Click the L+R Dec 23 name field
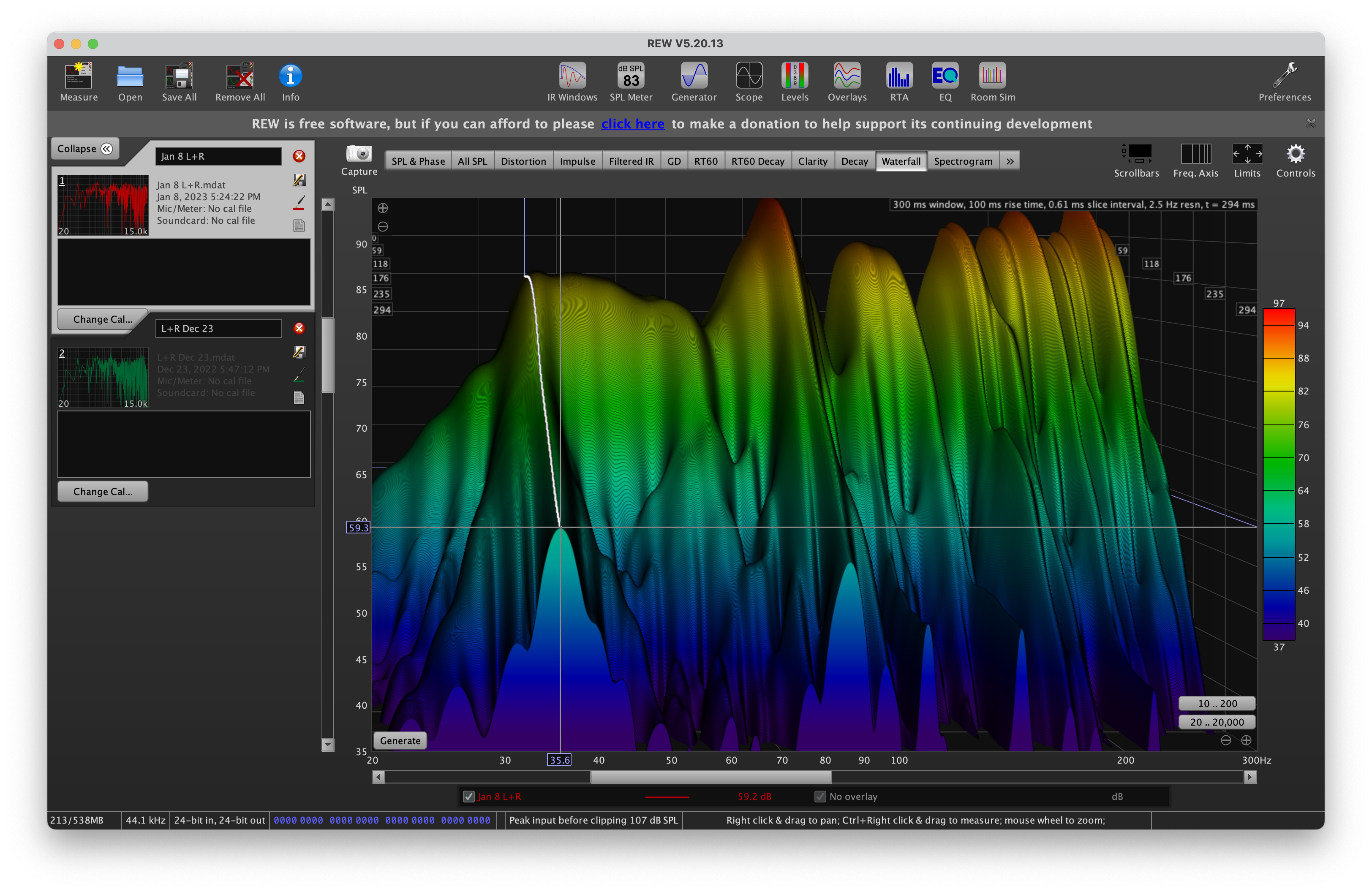Screen dimensions: 1372x892 click(218, 329)
